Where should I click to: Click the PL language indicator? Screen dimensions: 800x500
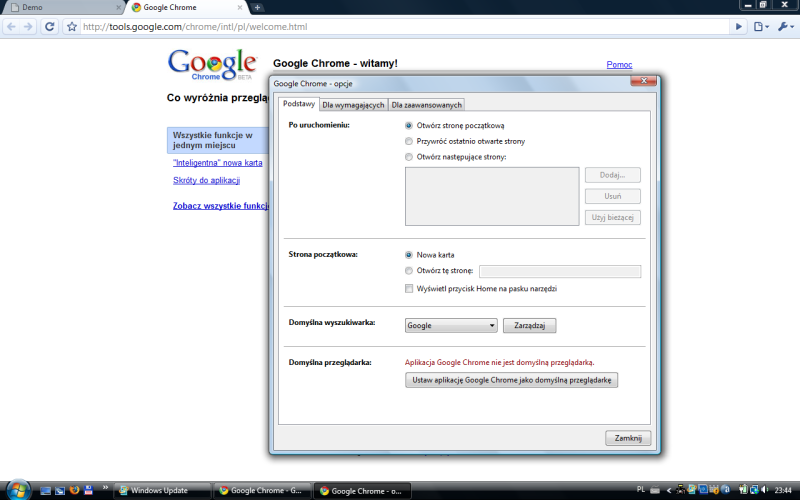click(x=641, y=489)
